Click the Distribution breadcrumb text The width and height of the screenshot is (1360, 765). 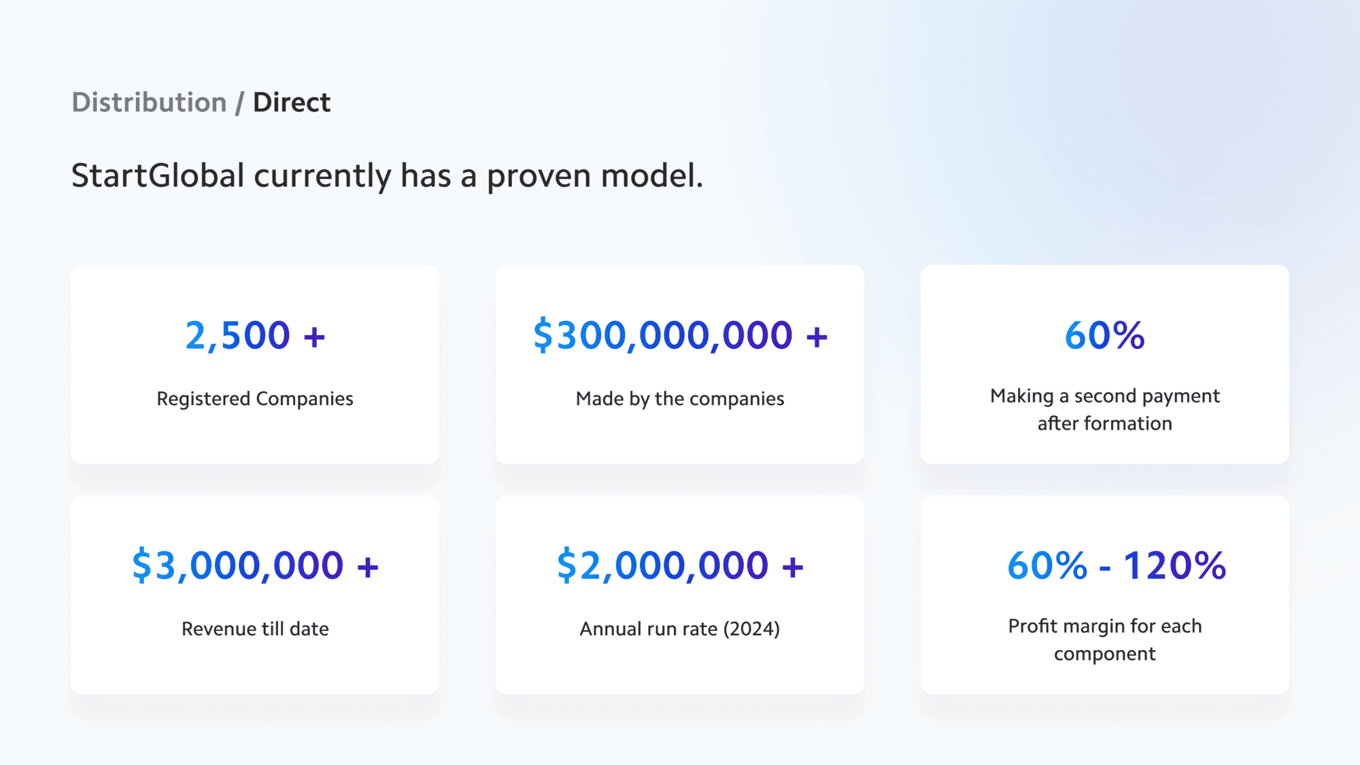pyautogui.click(x=149, y=102)
